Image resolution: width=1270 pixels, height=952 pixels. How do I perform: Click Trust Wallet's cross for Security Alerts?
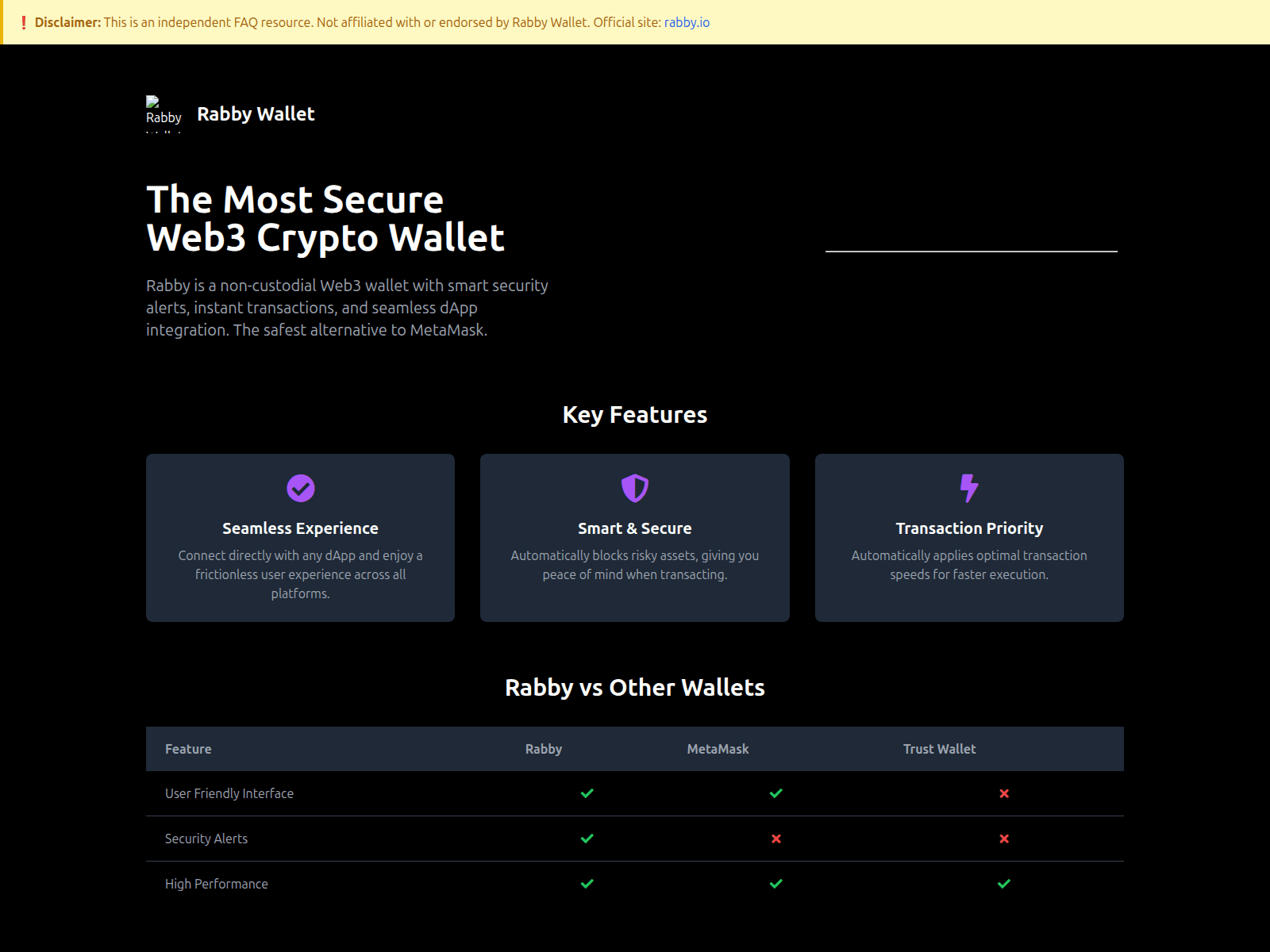pyautogui.click(x=1004, y=838)
